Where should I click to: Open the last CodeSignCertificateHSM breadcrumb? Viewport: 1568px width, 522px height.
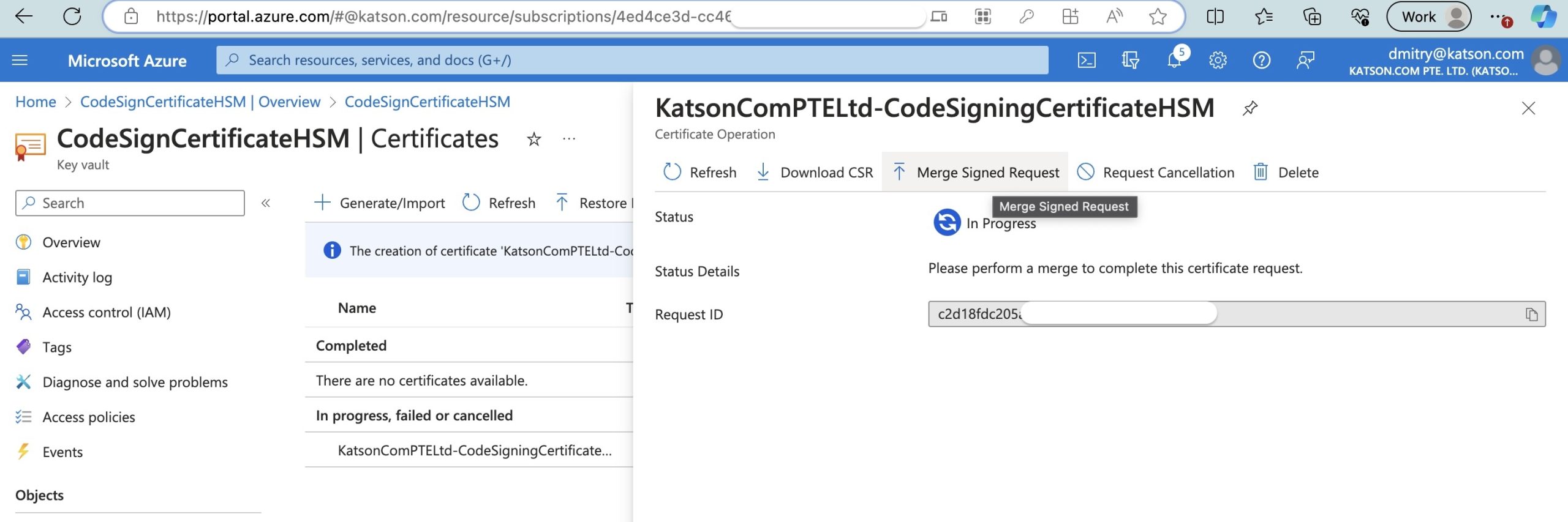428,102
